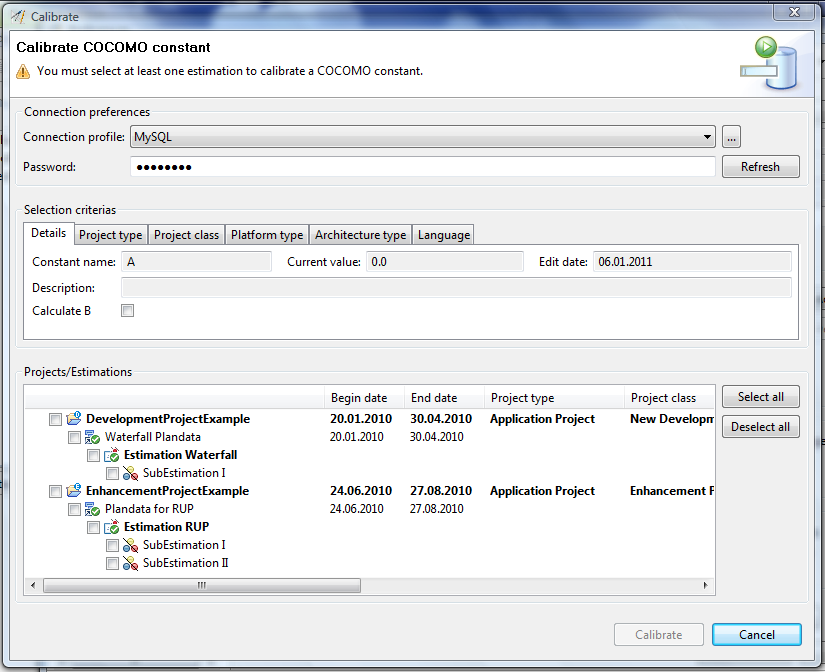825x672 pixels.
Task: Open the Project class tab
Action: 186,235
